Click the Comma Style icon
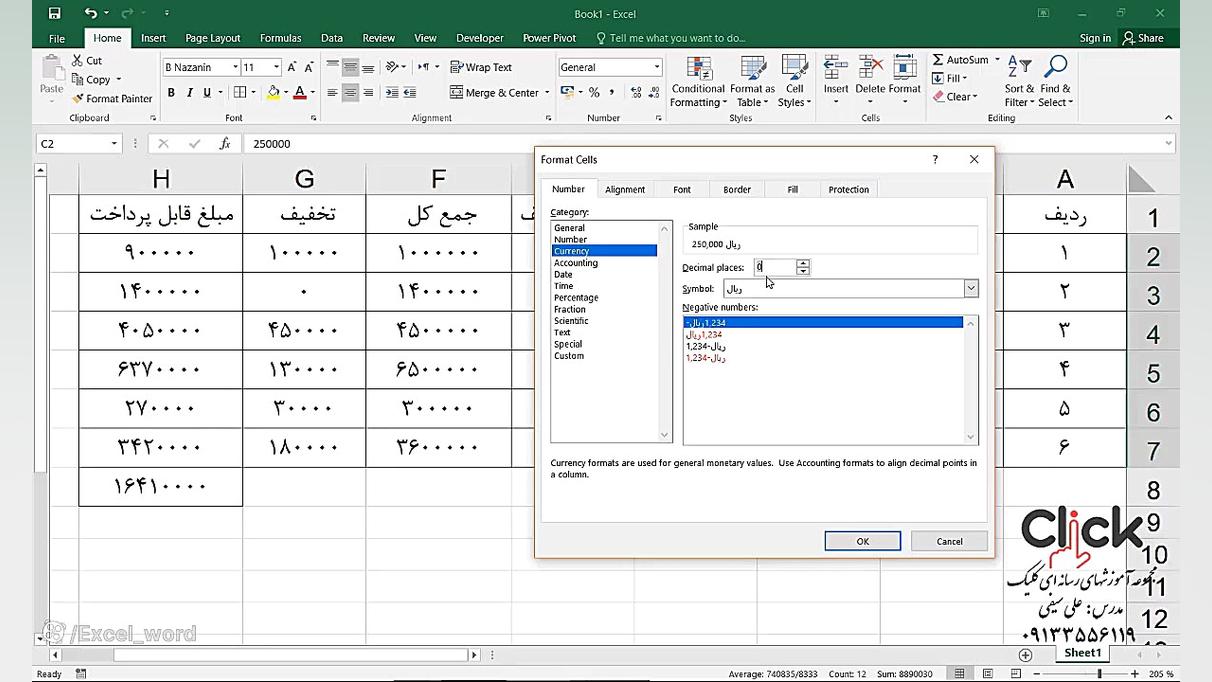This screenshot has width=1212, height=682. [612, 93]
